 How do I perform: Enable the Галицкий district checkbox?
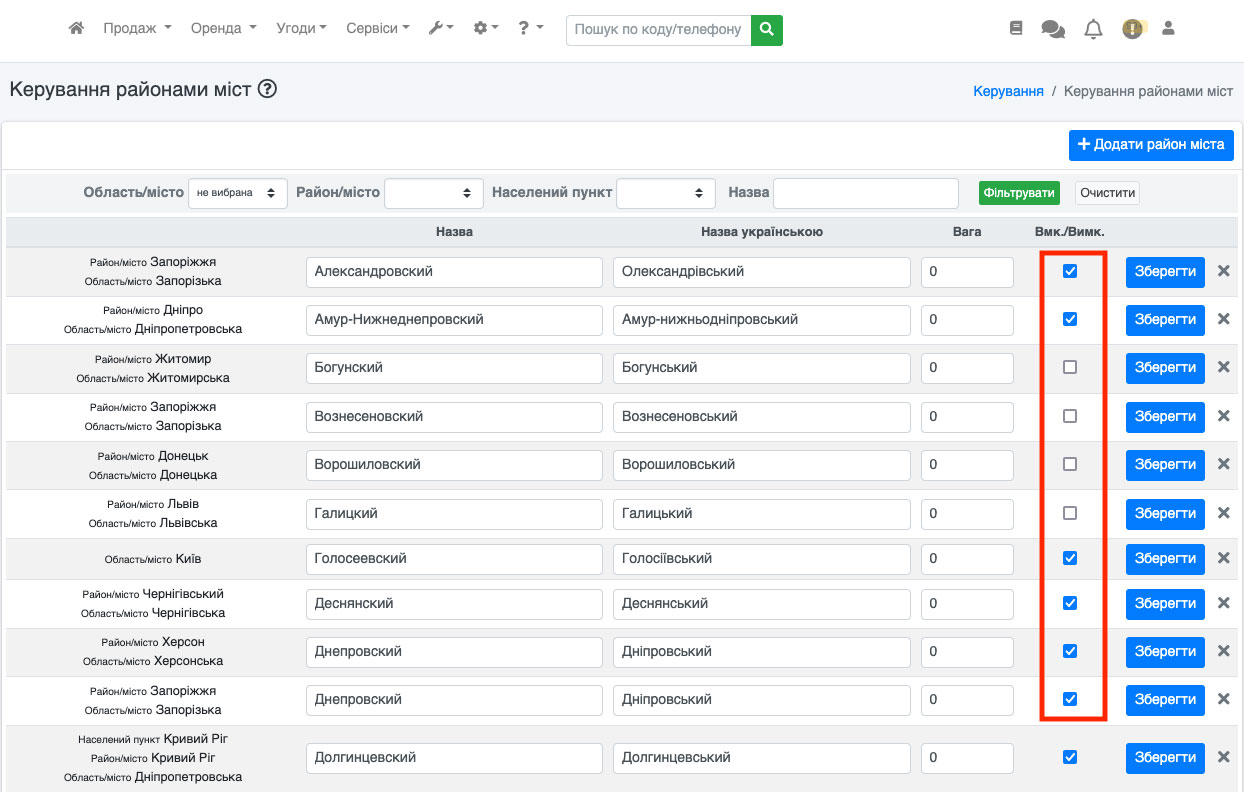pyautogui.click(x=1070, y=513)
